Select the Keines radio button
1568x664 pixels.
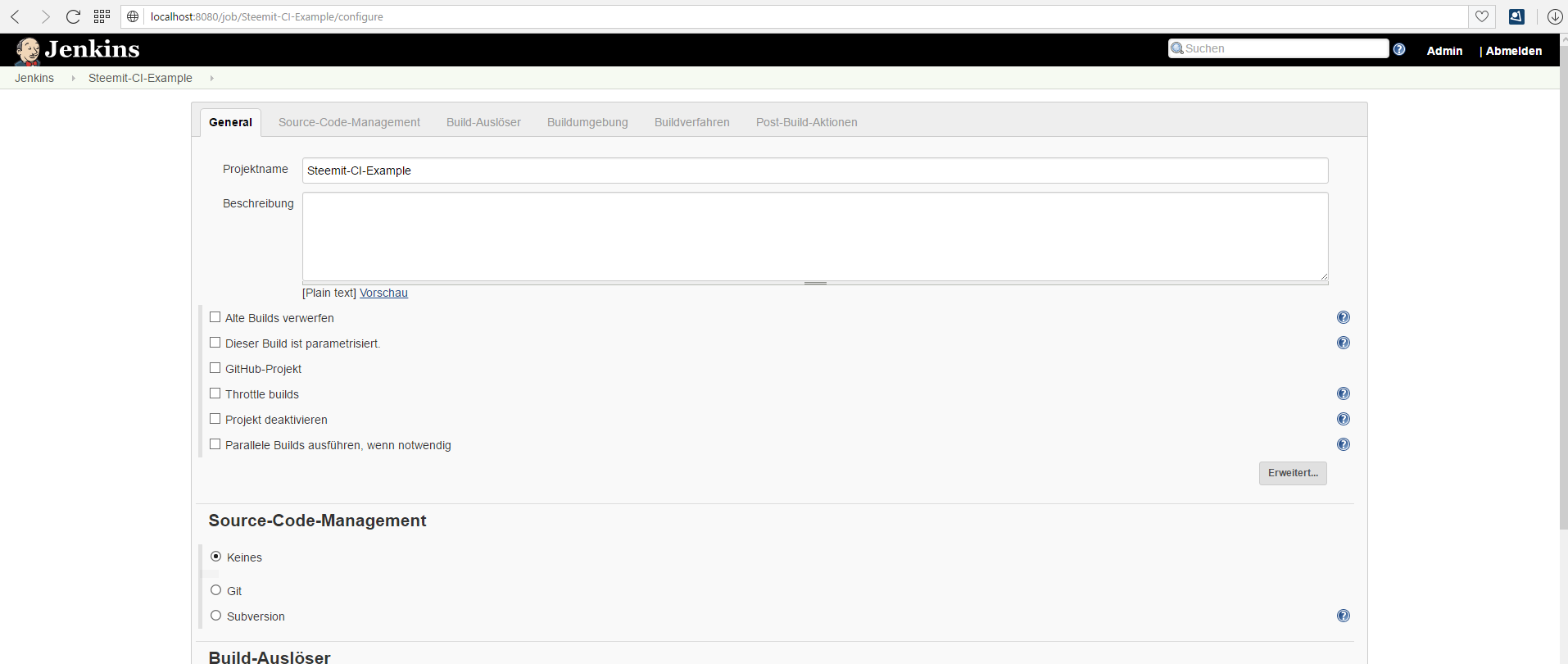216,557
